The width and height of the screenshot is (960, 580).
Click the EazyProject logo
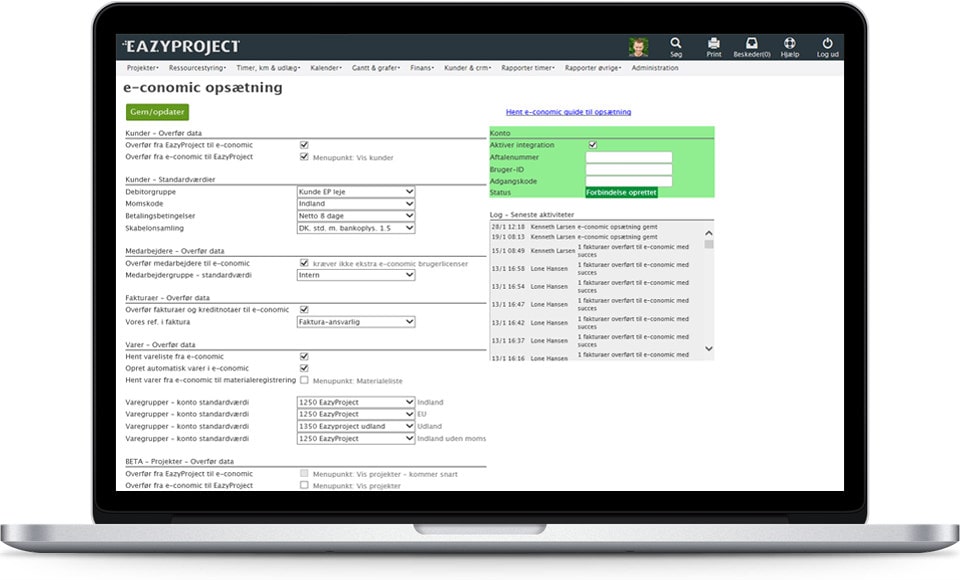tap(181, 46)
